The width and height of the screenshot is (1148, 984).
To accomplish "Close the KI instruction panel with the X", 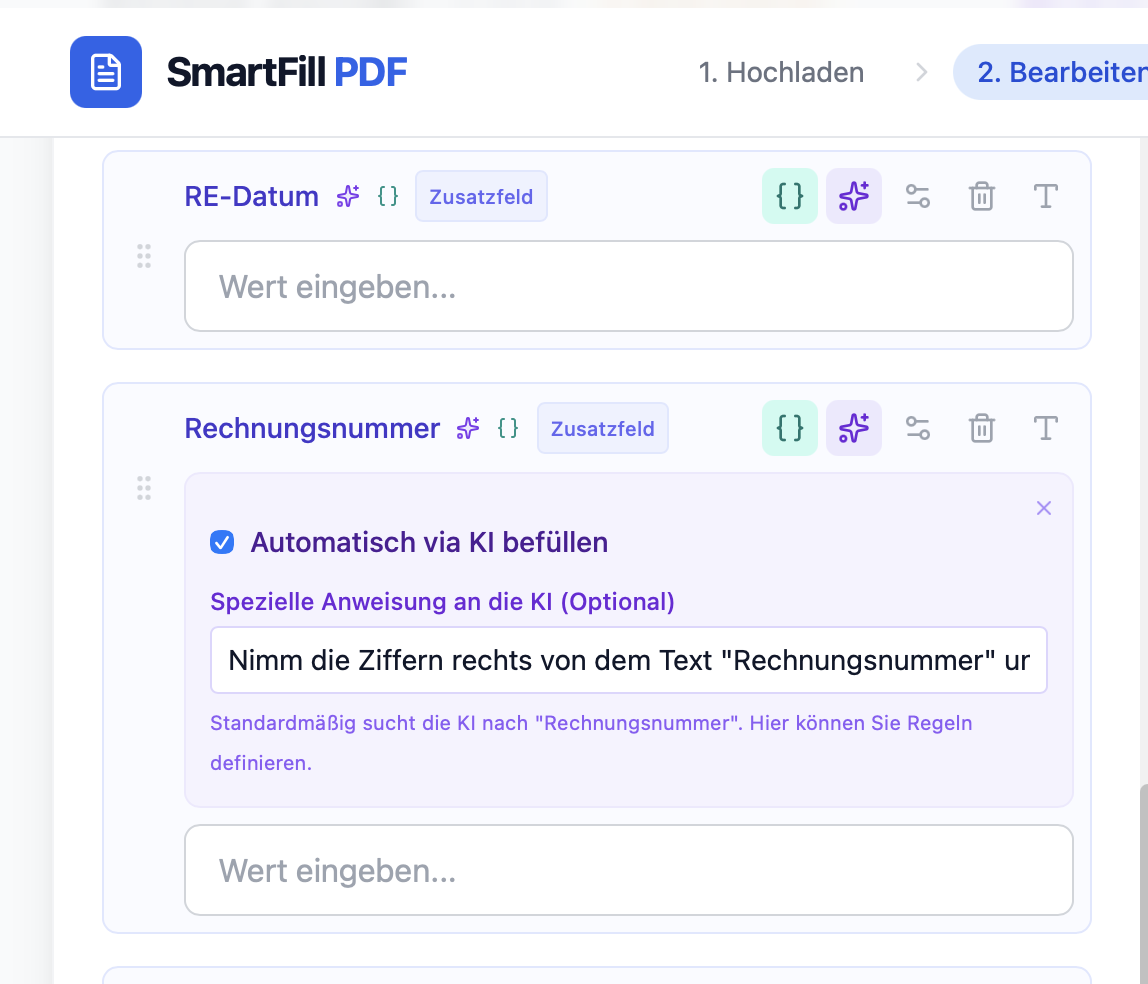I will (1043, 508).
